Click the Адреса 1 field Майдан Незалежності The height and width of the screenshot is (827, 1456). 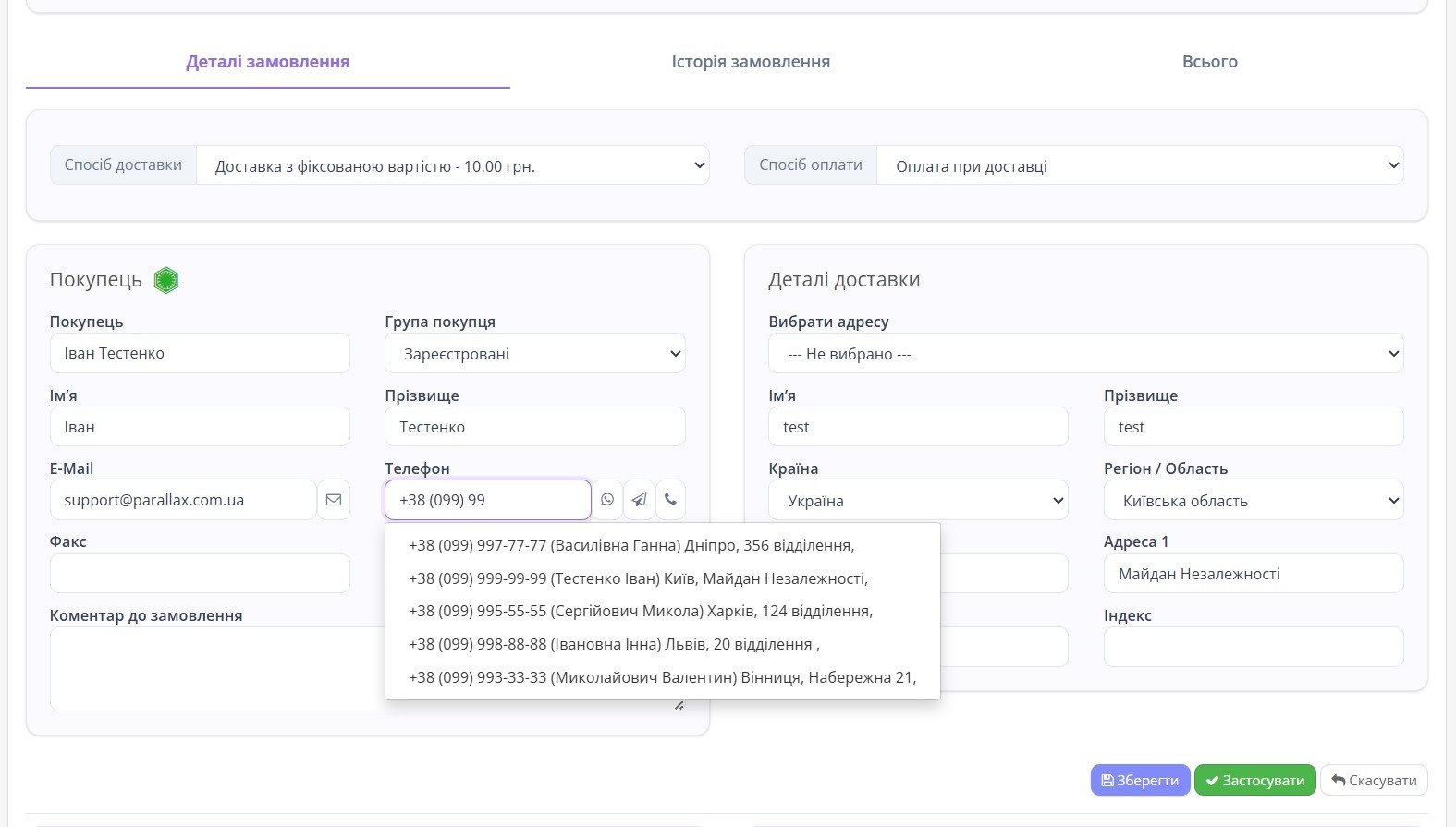click(1254, 573)
